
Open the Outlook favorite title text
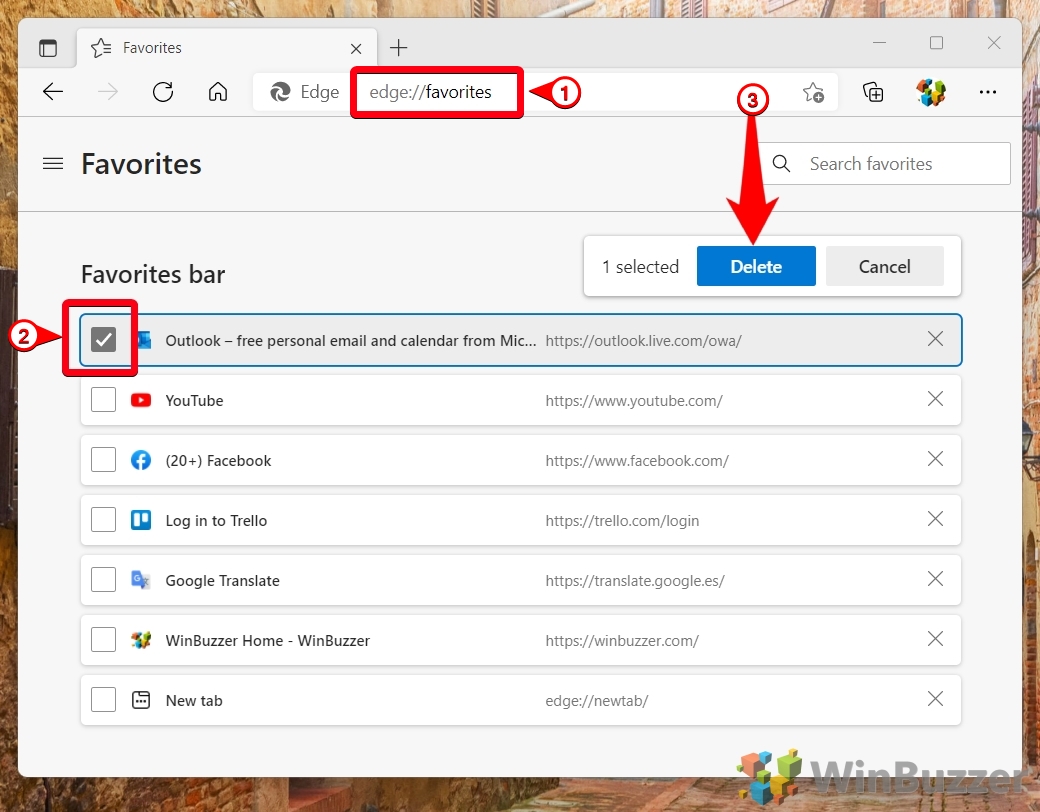pos(351,340)
